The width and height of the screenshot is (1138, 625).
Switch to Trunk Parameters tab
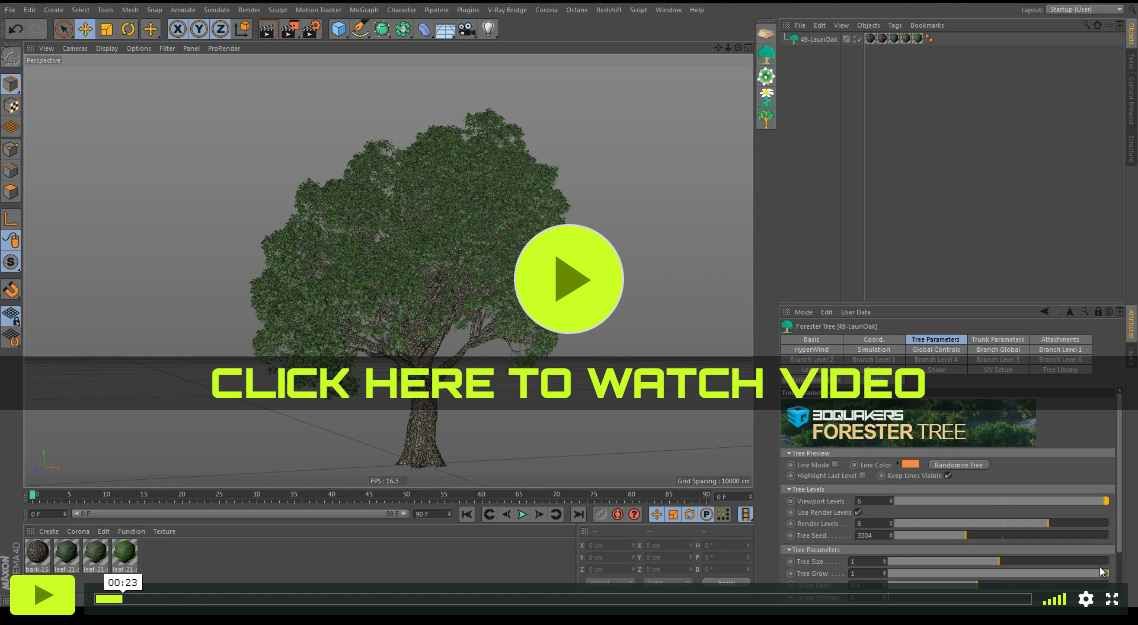[998, 340]
